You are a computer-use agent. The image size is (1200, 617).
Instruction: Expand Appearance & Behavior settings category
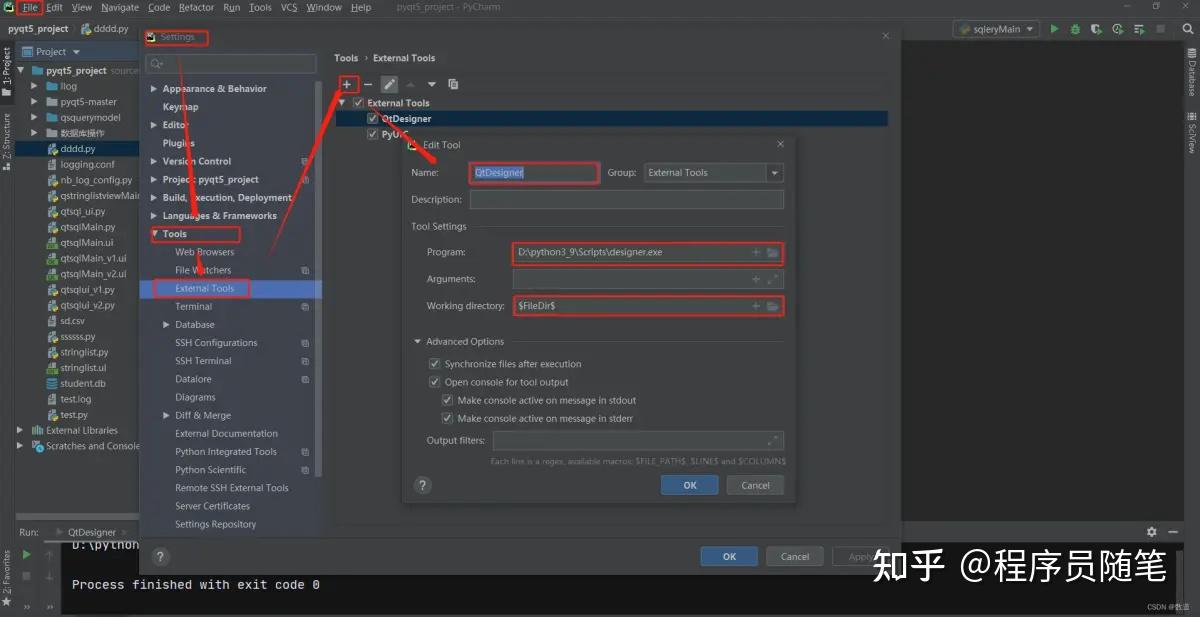click(x=153, y=89)
